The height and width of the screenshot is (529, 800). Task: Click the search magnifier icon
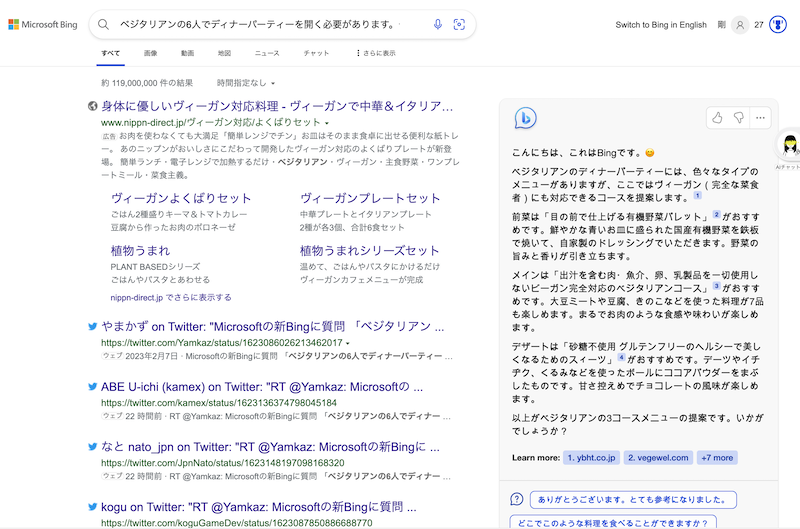tap(104, 24)
